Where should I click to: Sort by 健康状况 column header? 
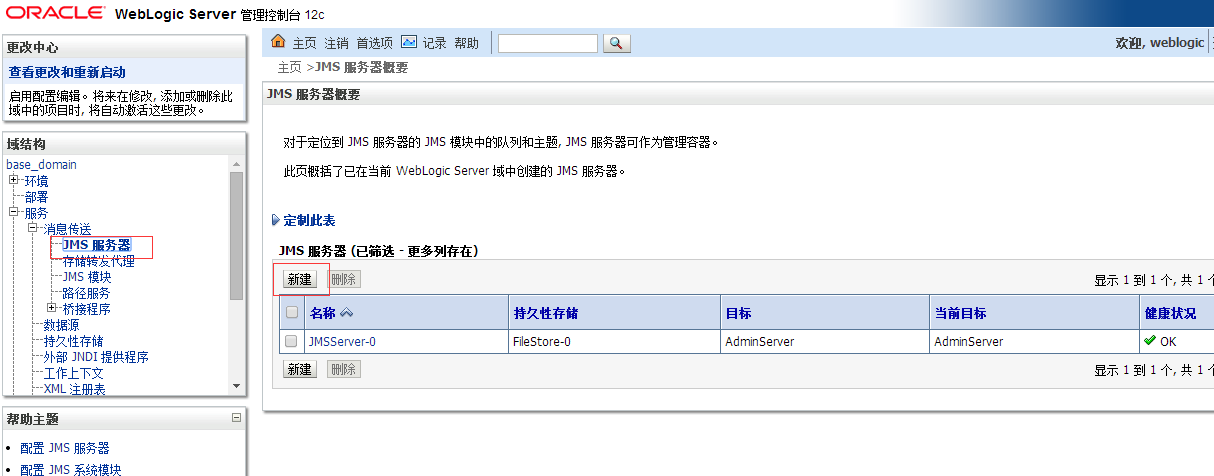click(1170, 313)
